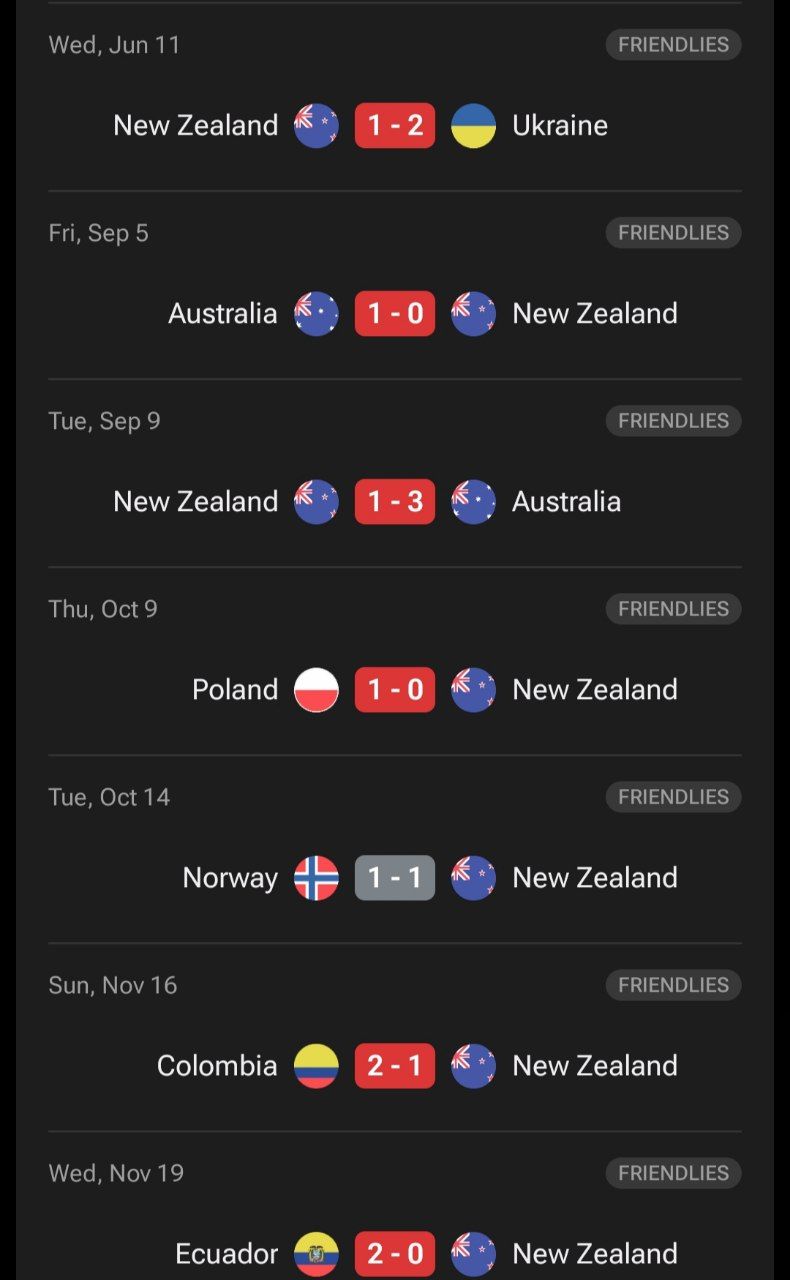This screenshot has height=1280, width=790.
Task: Click the Ecuador flag icon
Action: coord(316,1254)
